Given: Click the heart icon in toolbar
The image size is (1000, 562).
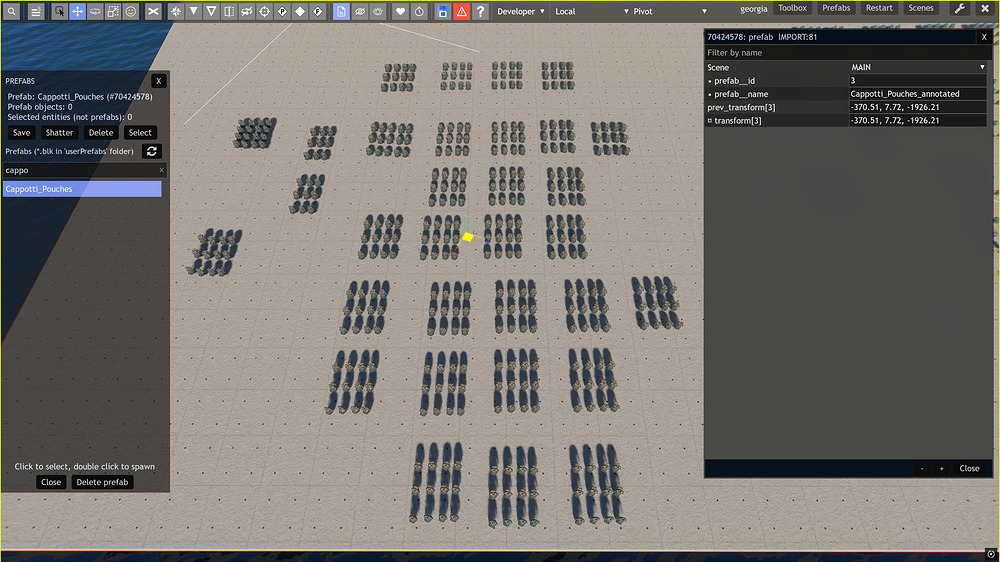Looking at the screenshot, I should (400, 11).
